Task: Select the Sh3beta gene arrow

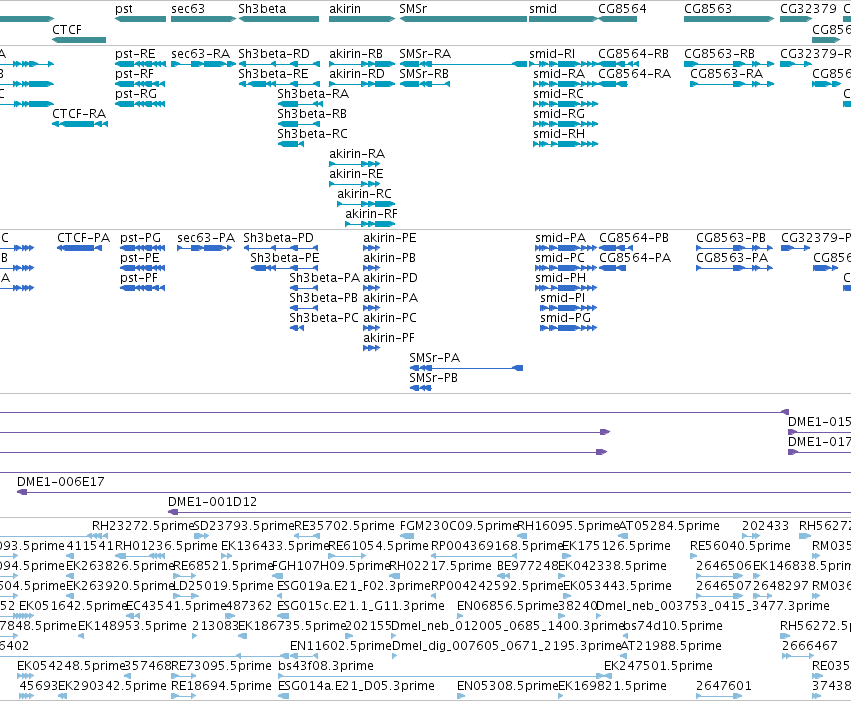Action: pos(279,19)
